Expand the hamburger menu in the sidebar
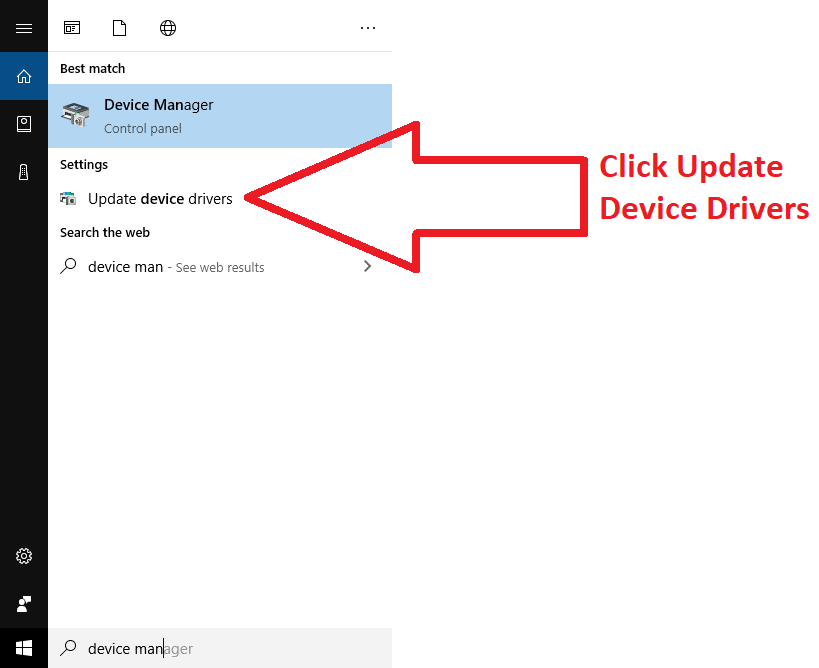819x668 pixels. [24, 28]
